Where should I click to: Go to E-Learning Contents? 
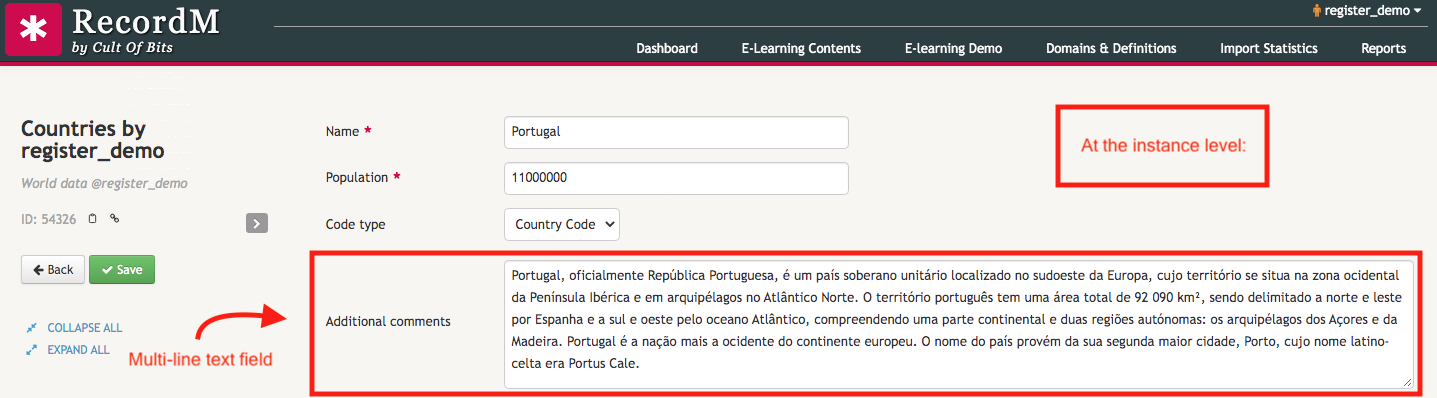coord(801,48)
